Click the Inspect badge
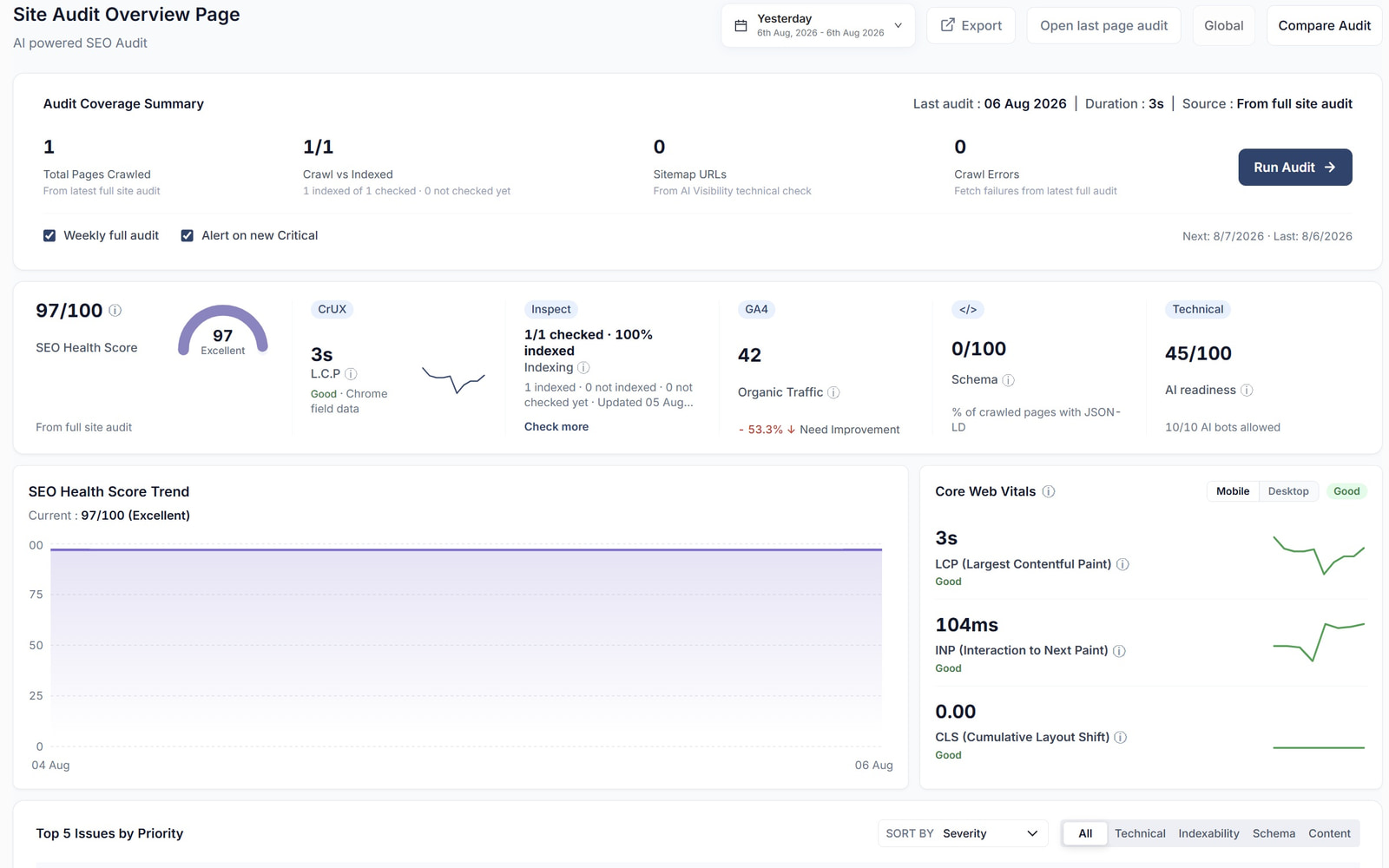The image size is (1389, 868). tap(551, 309)
